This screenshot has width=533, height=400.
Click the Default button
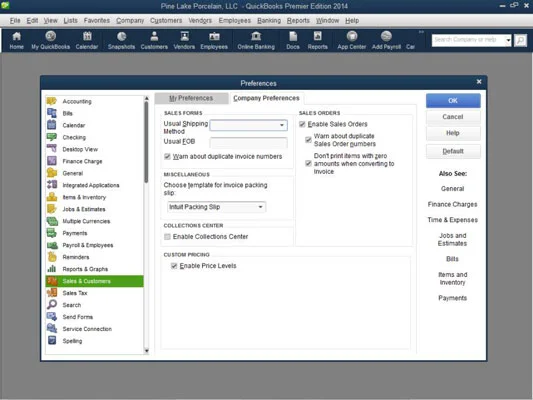[453, 151]
